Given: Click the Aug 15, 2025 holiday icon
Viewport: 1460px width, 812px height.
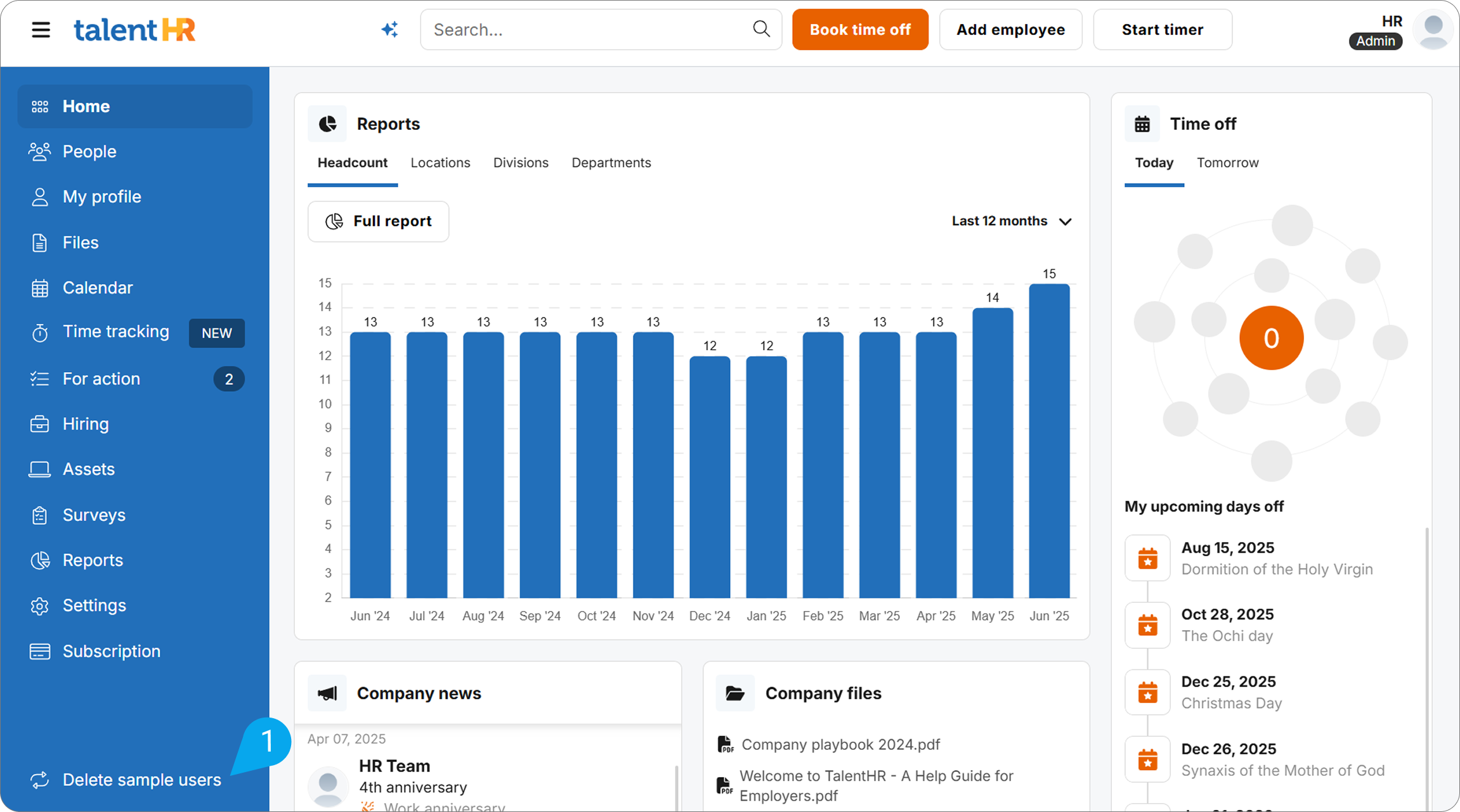Looking at the screenshot, I should (1147, 558).
